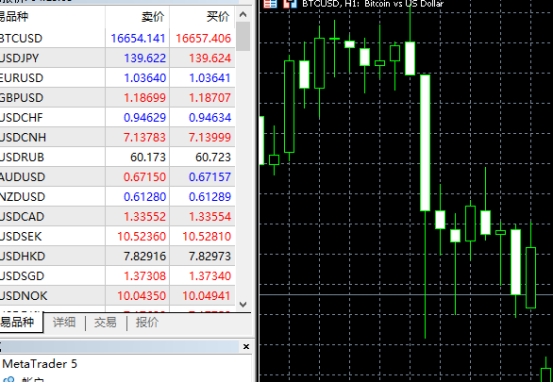
Task: Sort by the 品种 symbol column header
Action: [52, 16]
